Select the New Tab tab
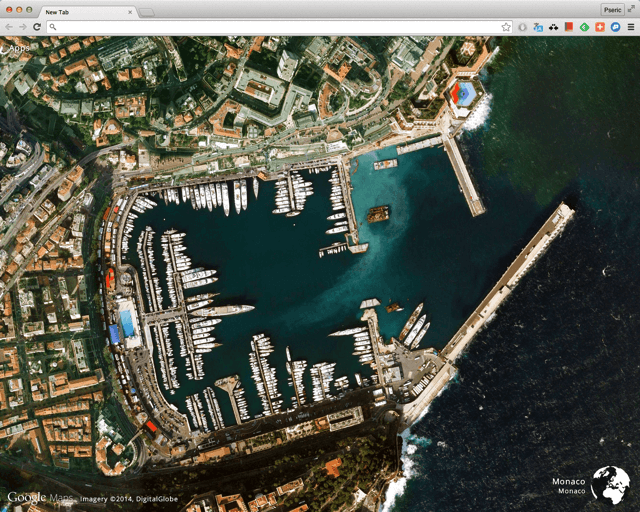Image resolution: width=640 pixels, height=512 pixels. 80,11
